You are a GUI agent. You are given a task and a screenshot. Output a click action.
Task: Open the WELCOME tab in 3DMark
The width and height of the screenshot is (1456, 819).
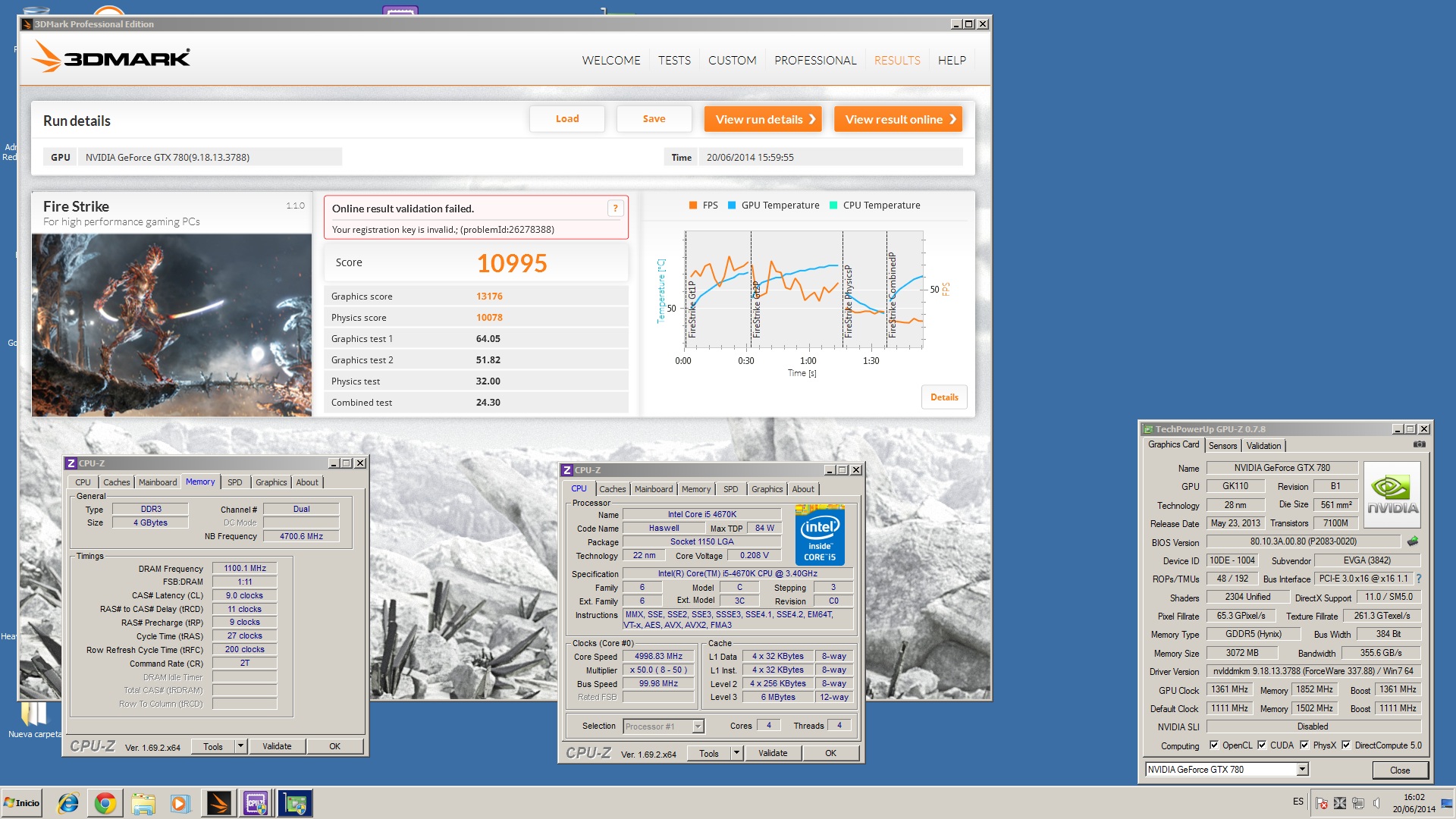(x=611, y=61)
